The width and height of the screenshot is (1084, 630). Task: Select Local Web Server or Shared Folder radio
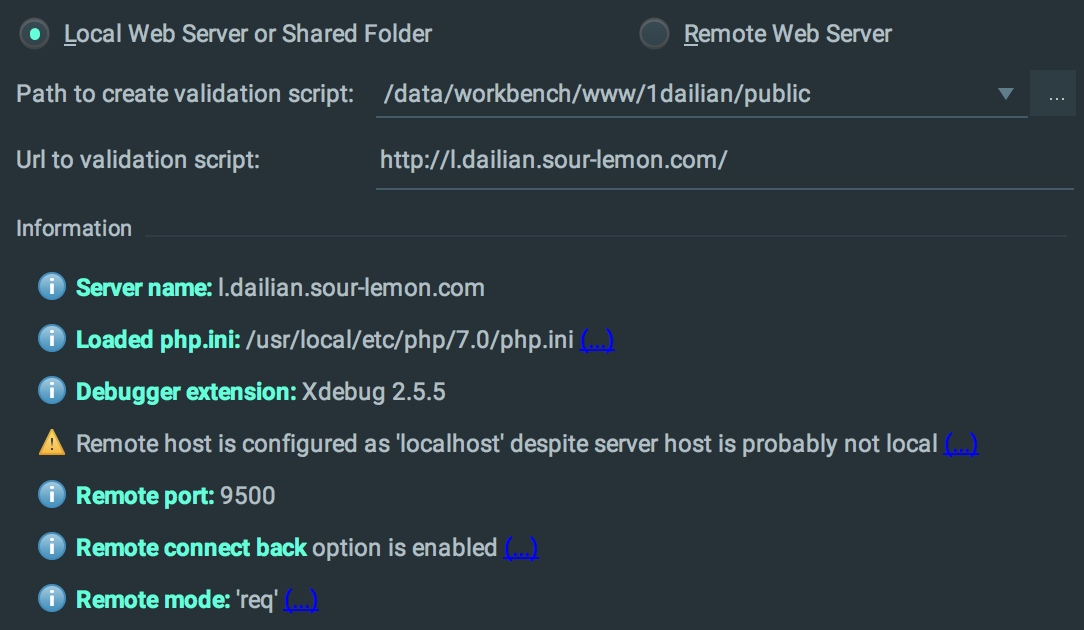pyautogui.click(x=34, y=33)
